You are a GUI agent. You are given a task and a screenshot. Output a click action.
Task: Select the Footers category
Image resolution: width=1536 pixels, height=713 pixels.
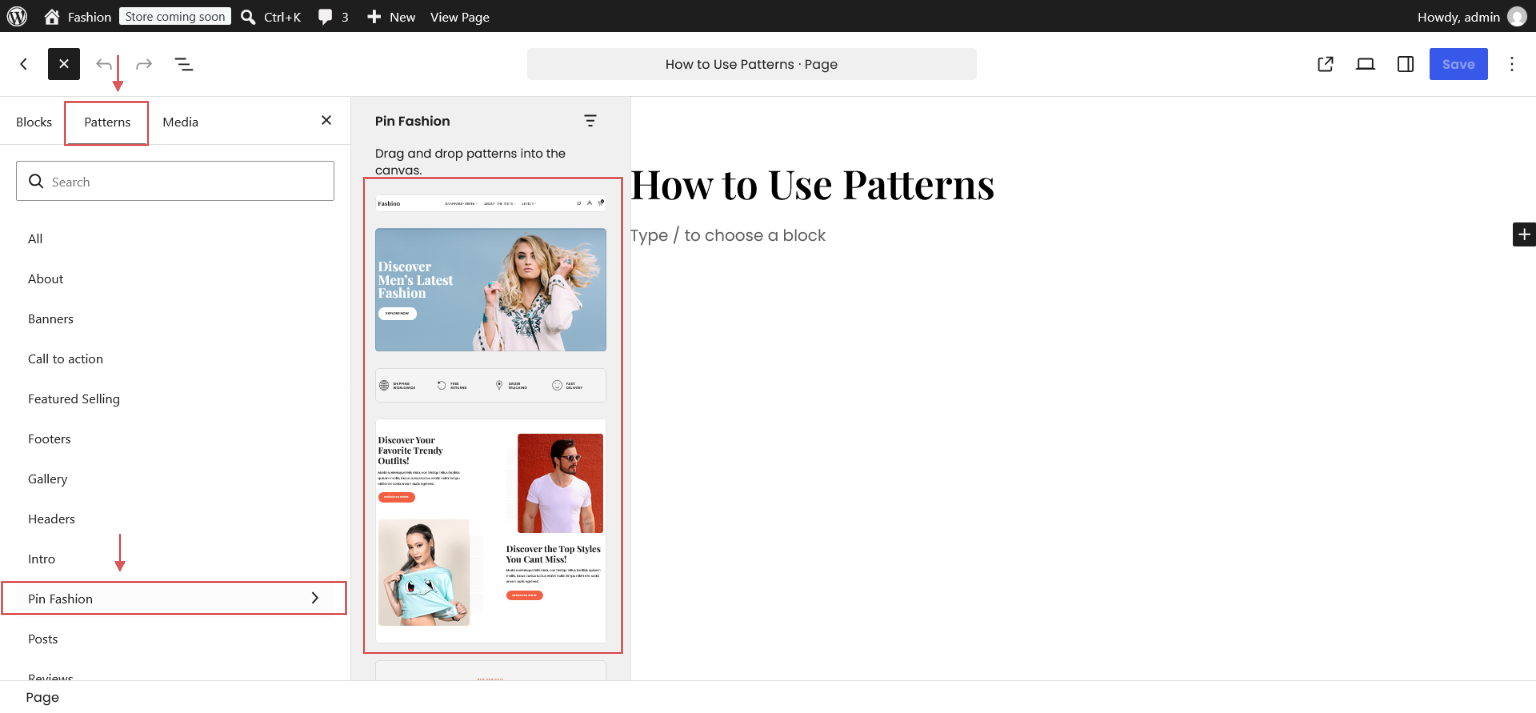pyautogui.click(x=175, y=439)
